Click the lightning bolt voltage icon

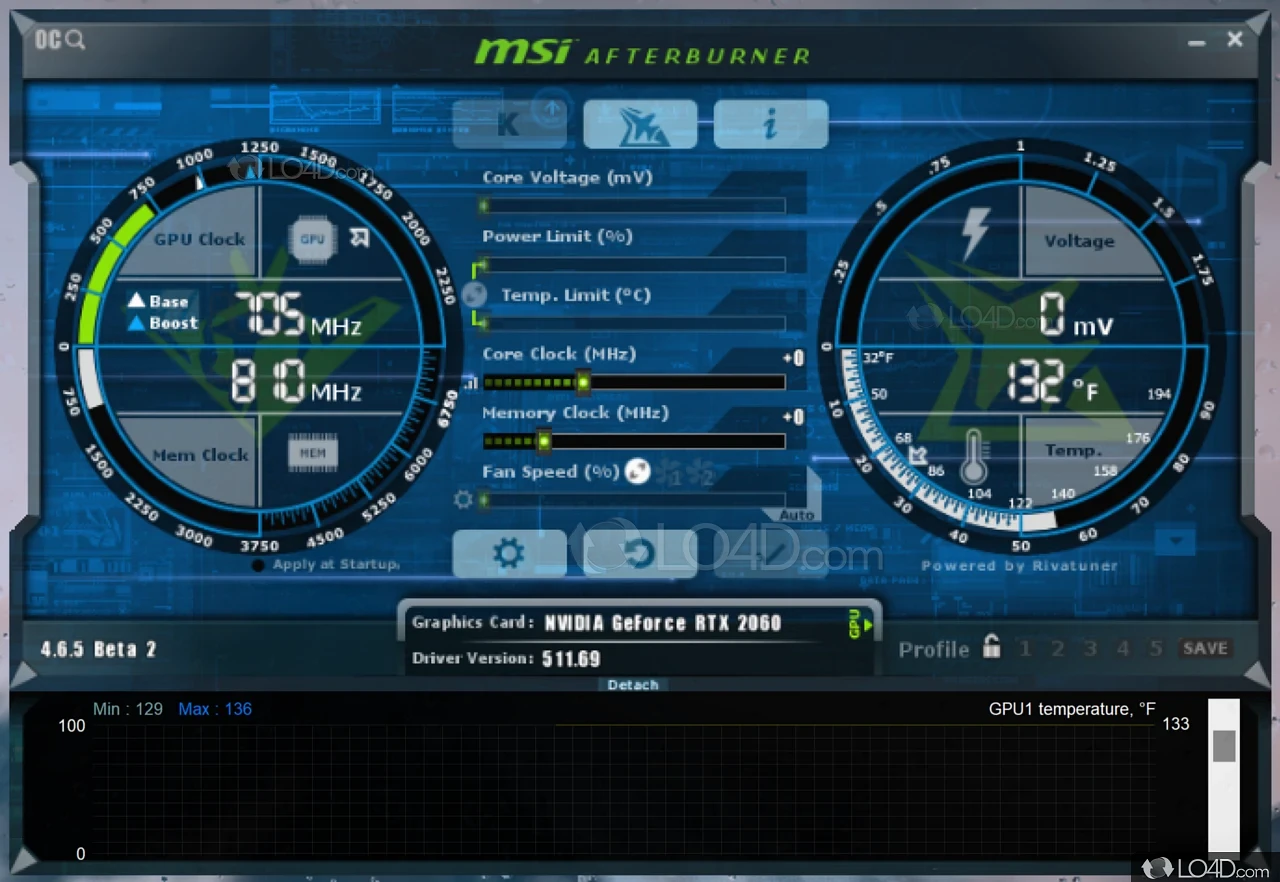point(974,233)
